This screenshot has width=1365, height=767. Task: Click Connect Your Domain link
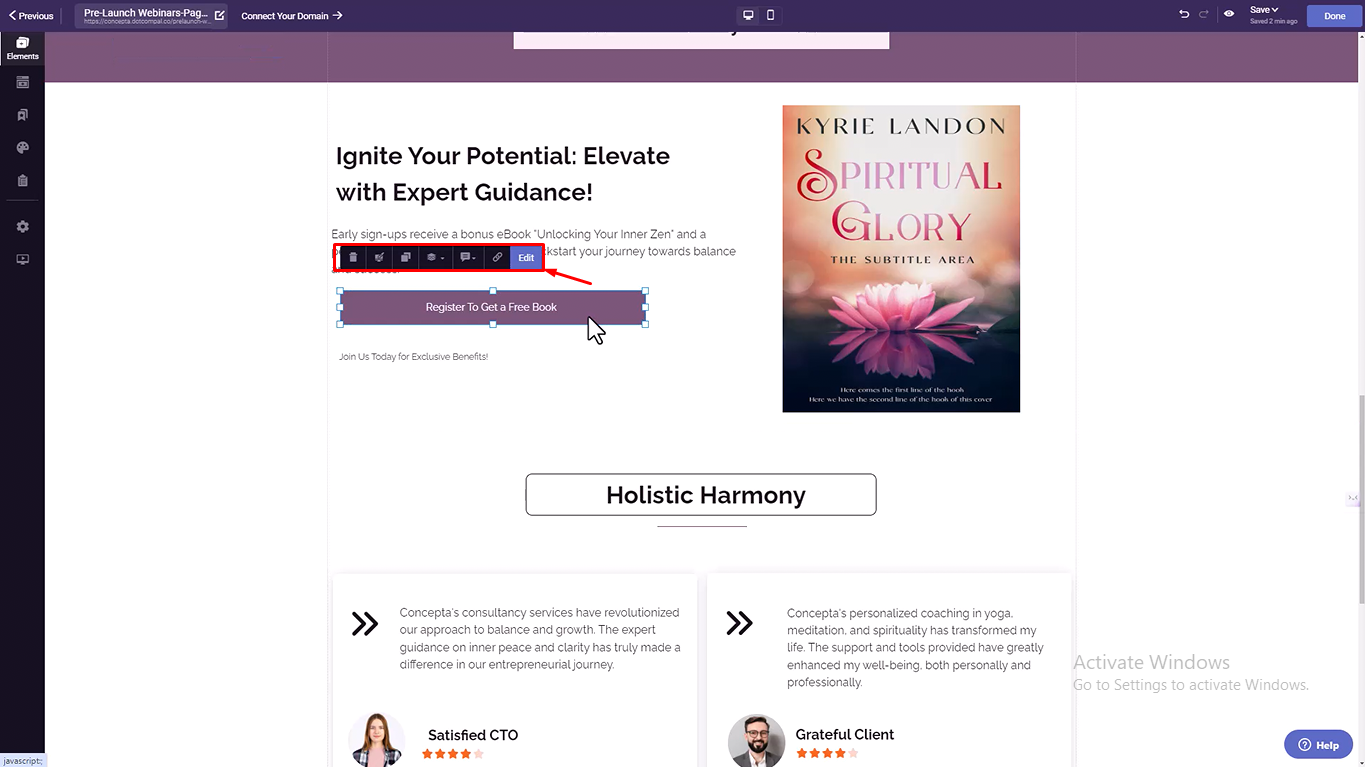pos(292,16)
